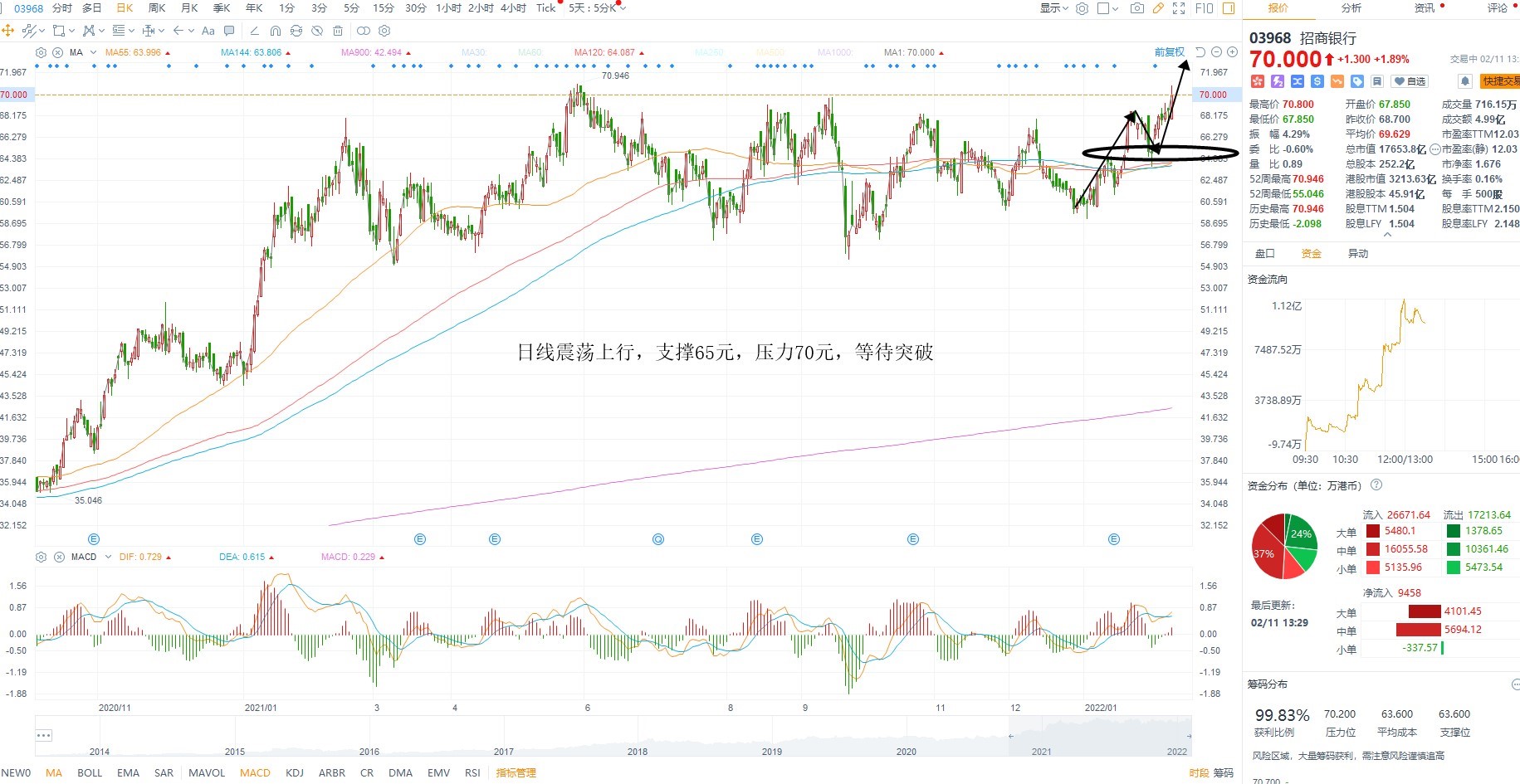
Task: Open the 5天:5分K period dropdown
Action: [598, 8]
